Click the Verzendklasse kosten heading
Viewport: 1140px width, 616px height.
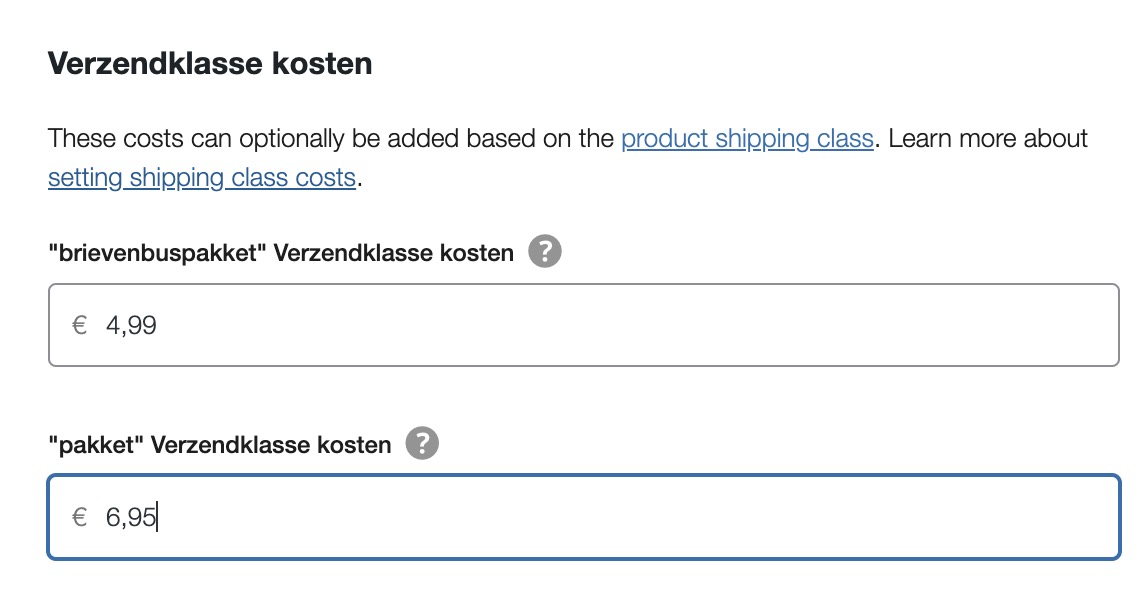pos(208,63)
